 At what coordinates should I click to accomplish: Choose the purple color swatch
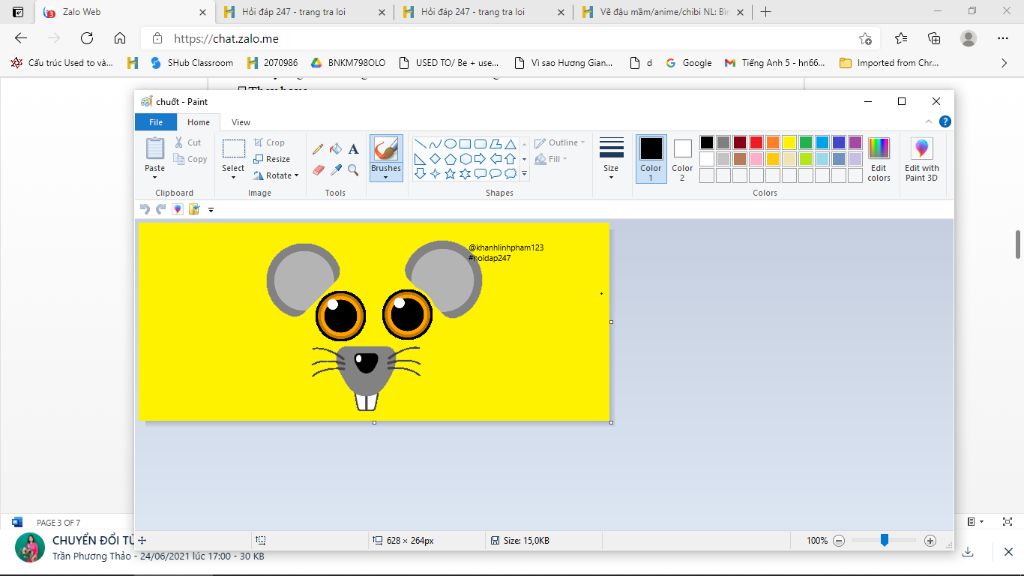pyautogui.click(x=856, y=142)
